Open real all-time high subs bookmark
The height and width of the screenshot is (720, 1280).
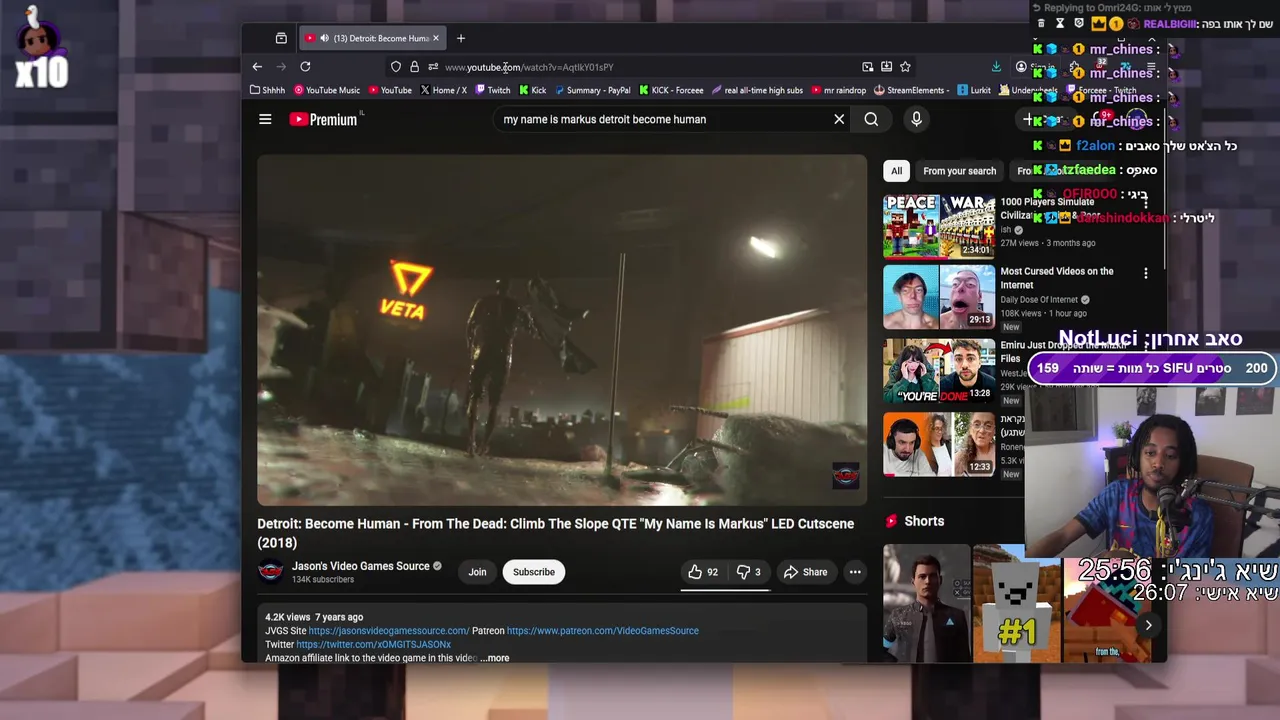758,90
